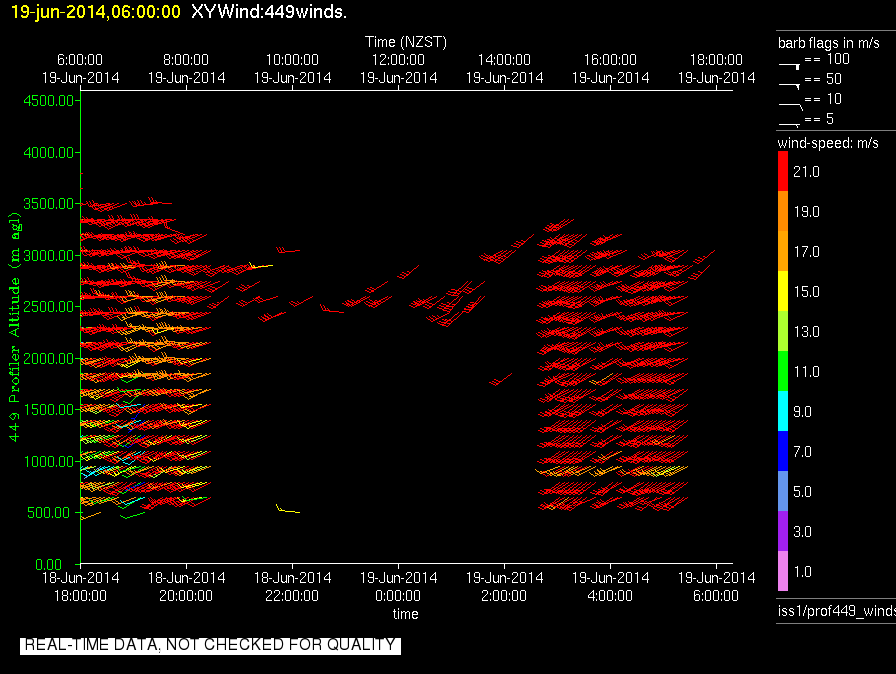Click the top axis 18:00:00 19-Jun-2014 label
The width and height of the screenshot is (896, 674).
click(716, 69)
